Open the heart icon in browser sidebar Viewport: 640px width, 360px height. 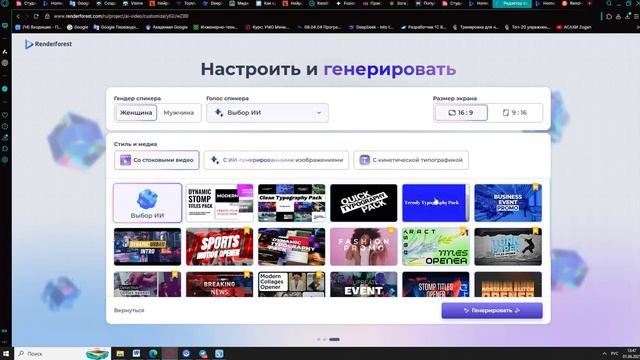[5, 115]
